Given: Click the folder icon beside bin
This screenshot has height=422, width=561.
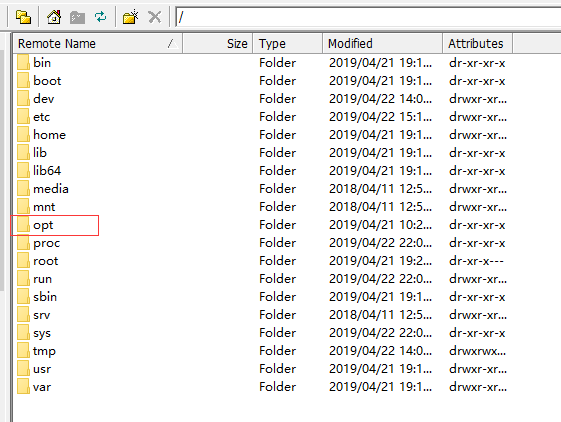Looking at the screenshot, I should tap(23, 62).
